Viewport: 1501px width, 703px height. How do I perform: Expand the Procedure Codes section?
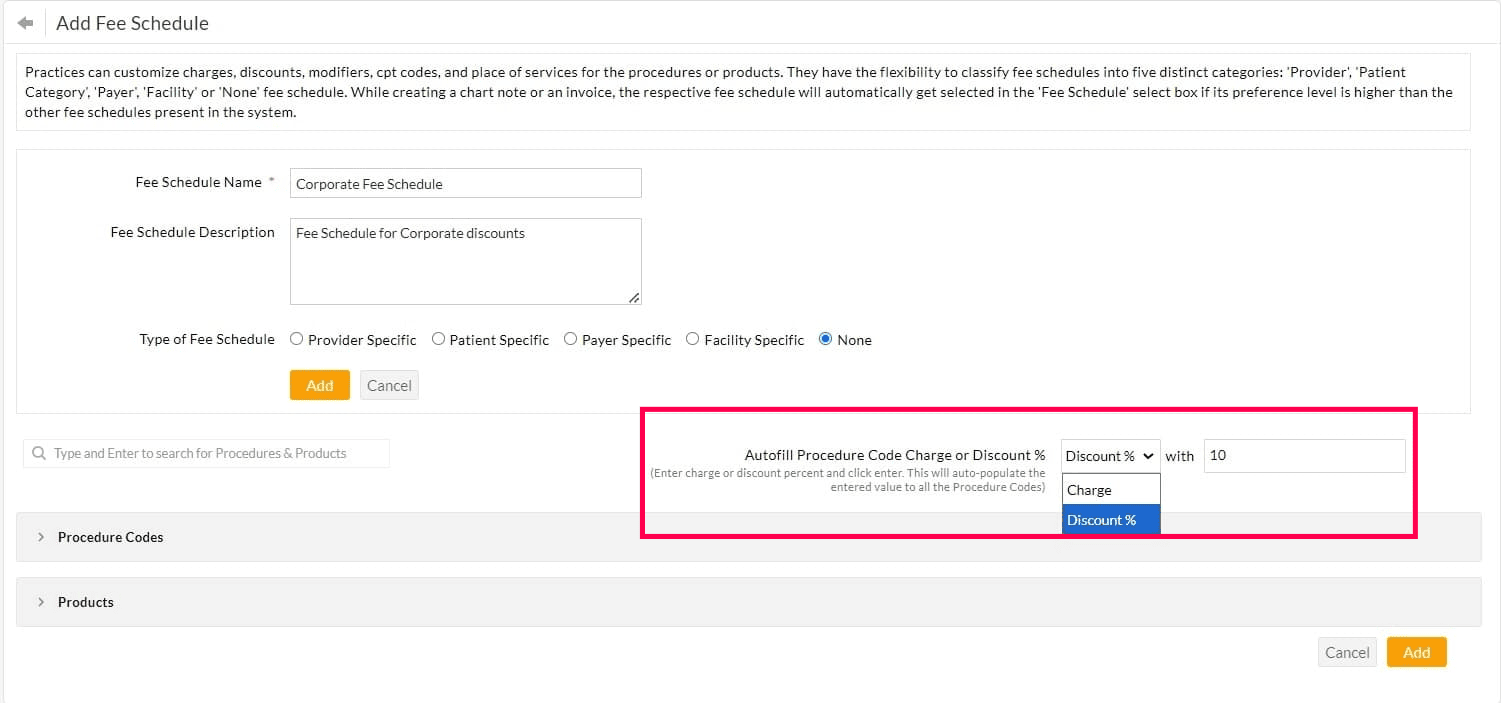point(110,536)
